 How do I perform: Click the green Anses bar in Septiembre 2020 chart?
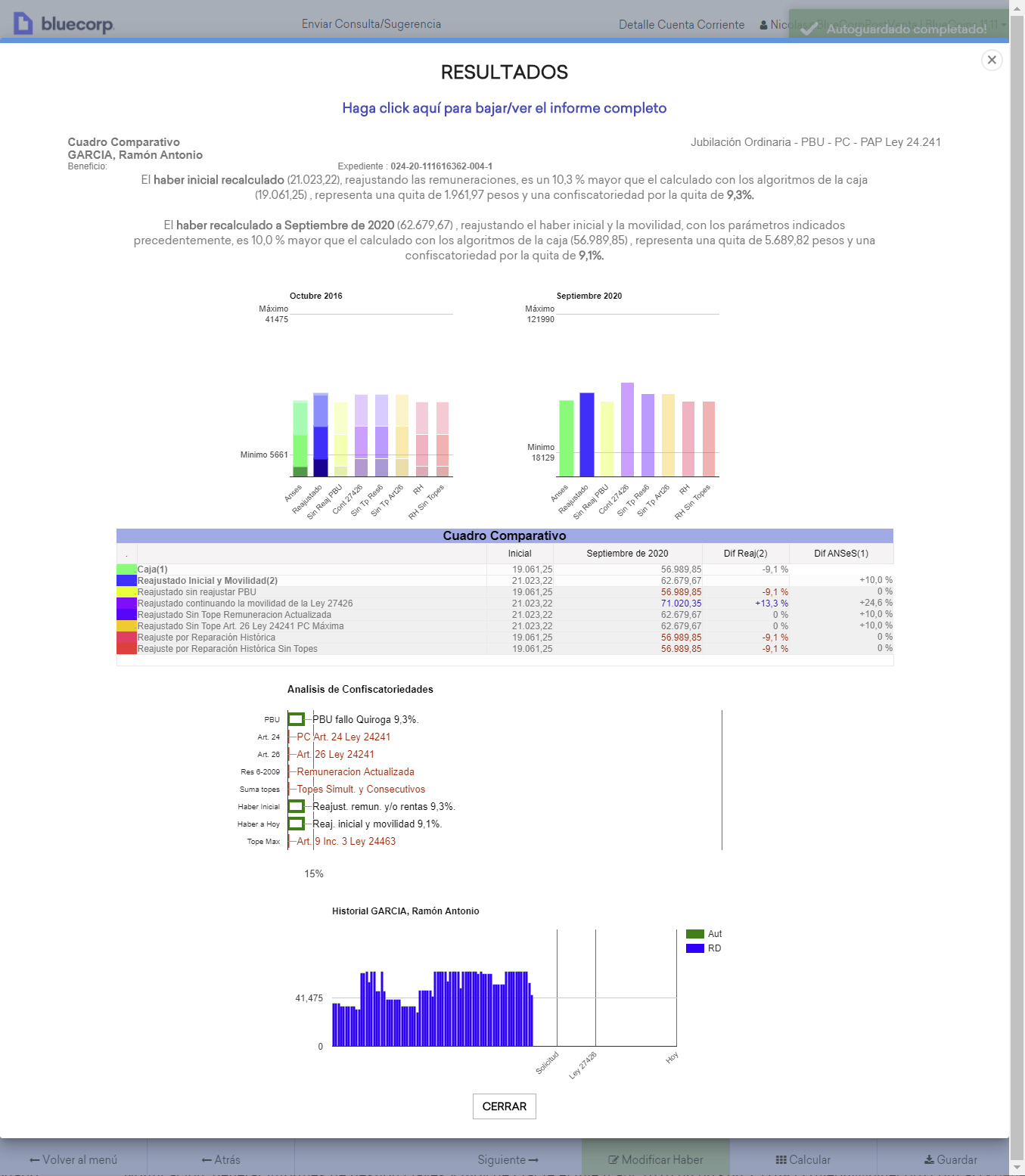pos(566,439)
